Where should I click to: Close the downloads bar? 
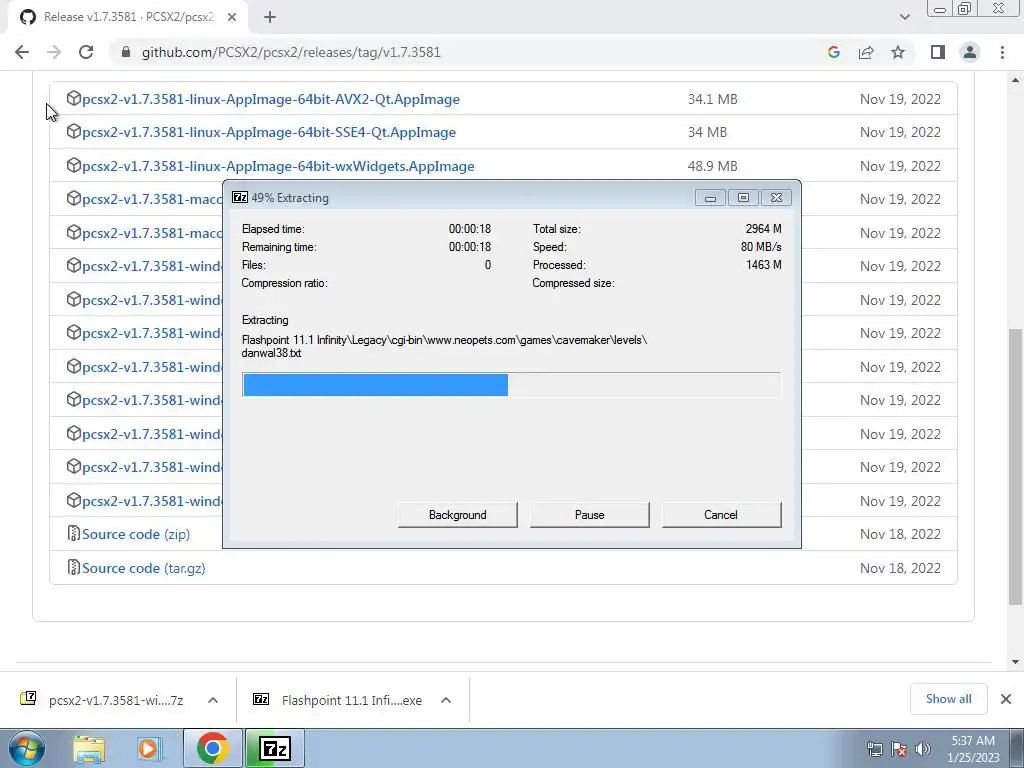[x=1006, y=699]
